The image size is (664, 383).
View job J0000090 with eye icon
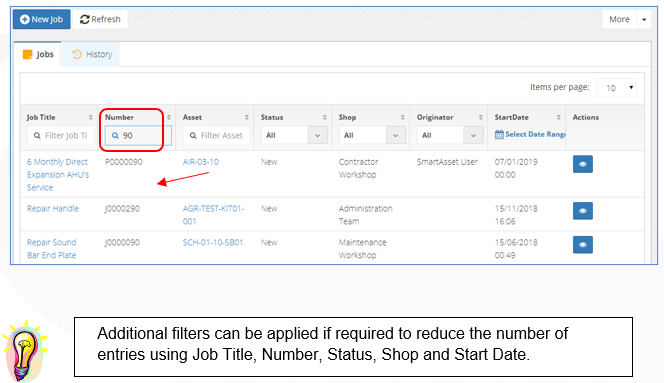(583, 244)
